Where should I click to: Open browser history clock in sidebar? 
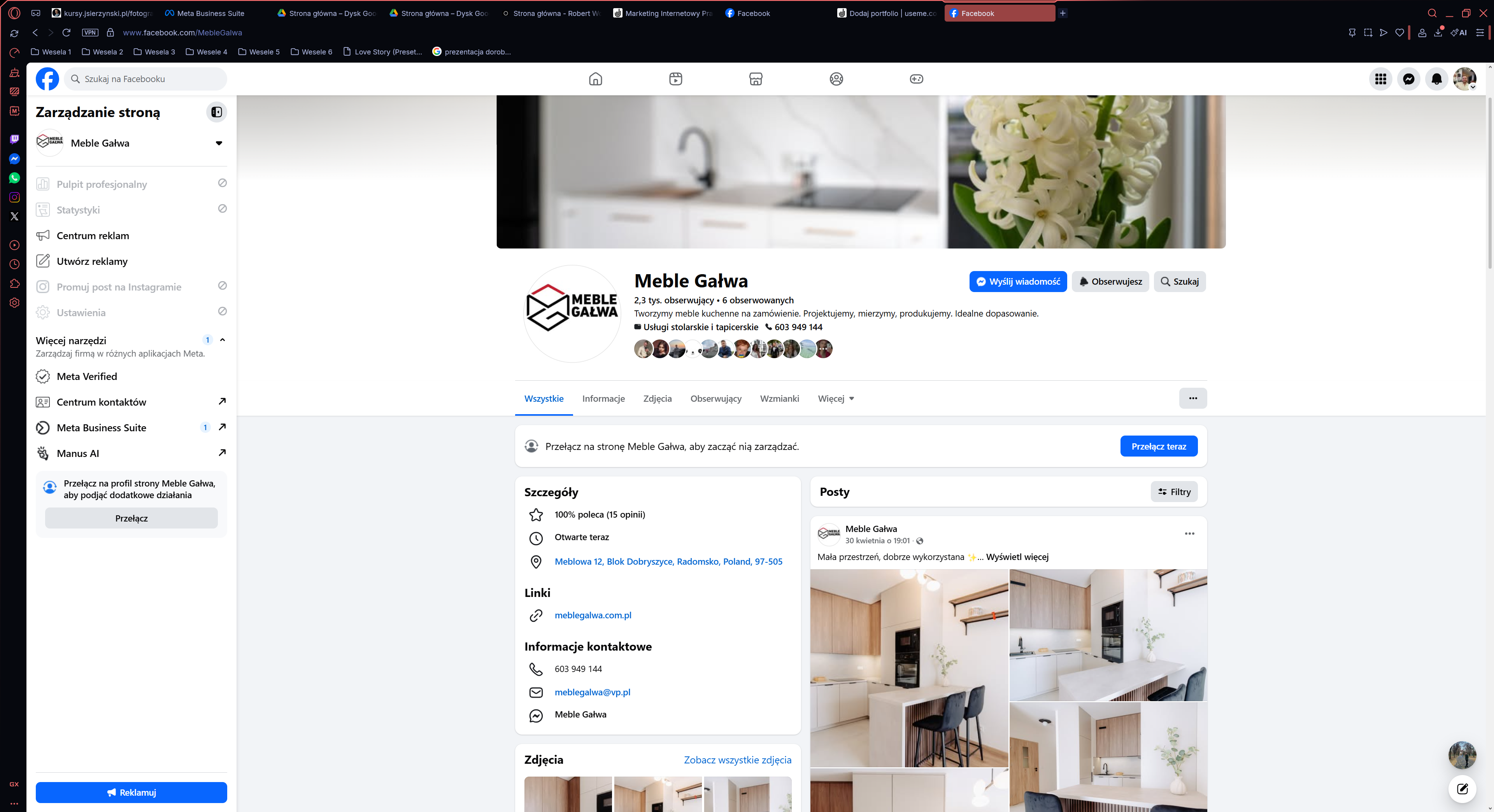(14, 264)
